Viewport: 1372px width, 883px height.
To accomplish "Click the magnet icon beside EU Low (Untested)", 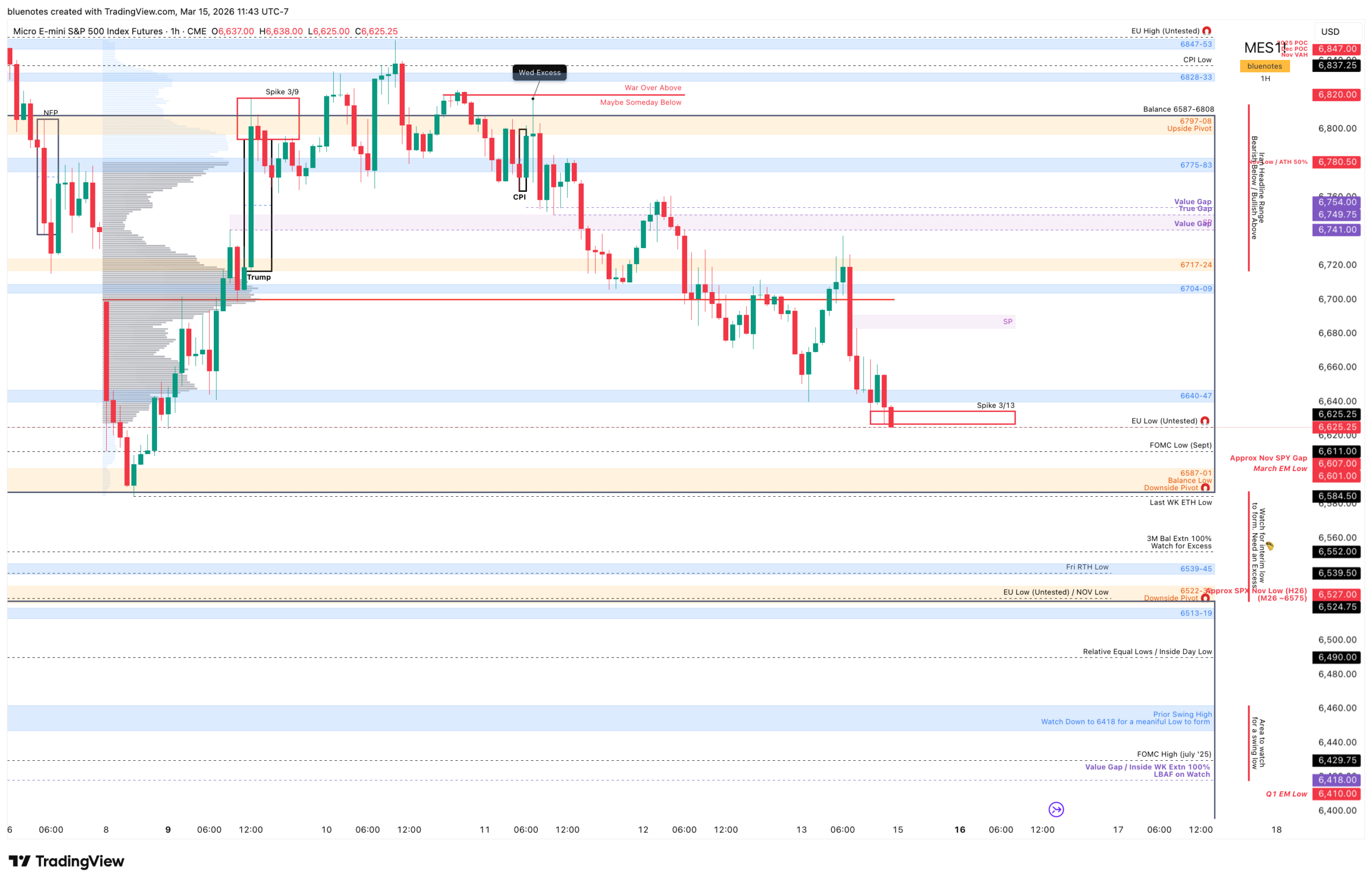I will point(1205,421).
